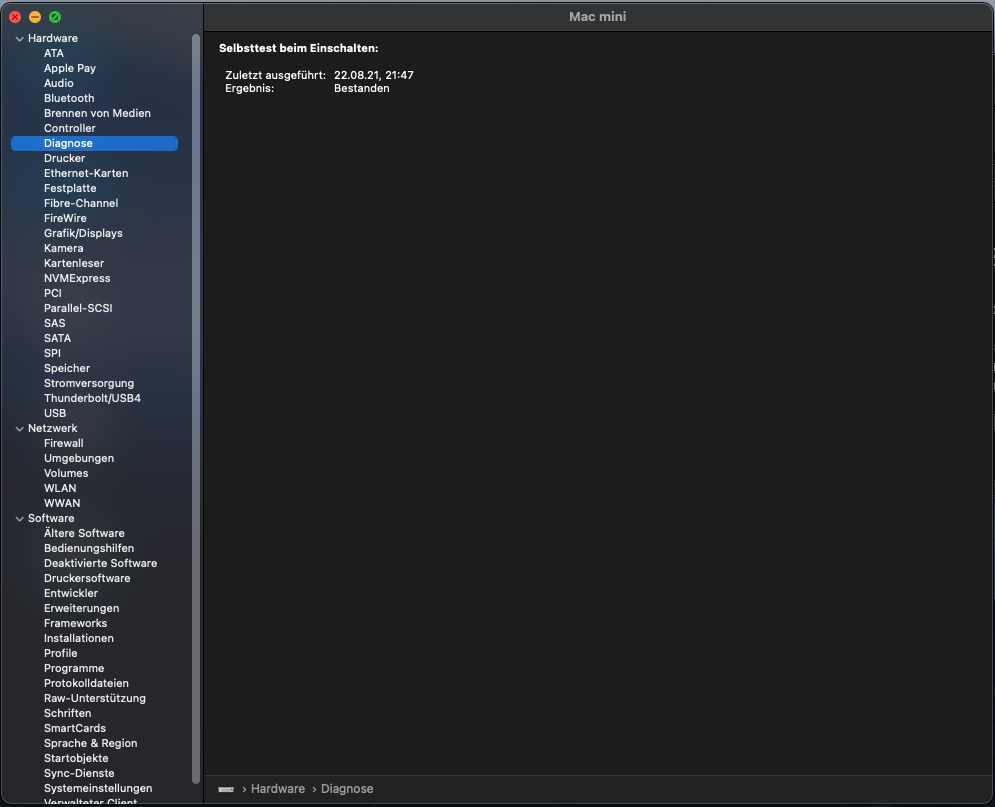Viewport: 995px width, 807px height.
Task: Open the WLAN entry
Action: (60, 489)
